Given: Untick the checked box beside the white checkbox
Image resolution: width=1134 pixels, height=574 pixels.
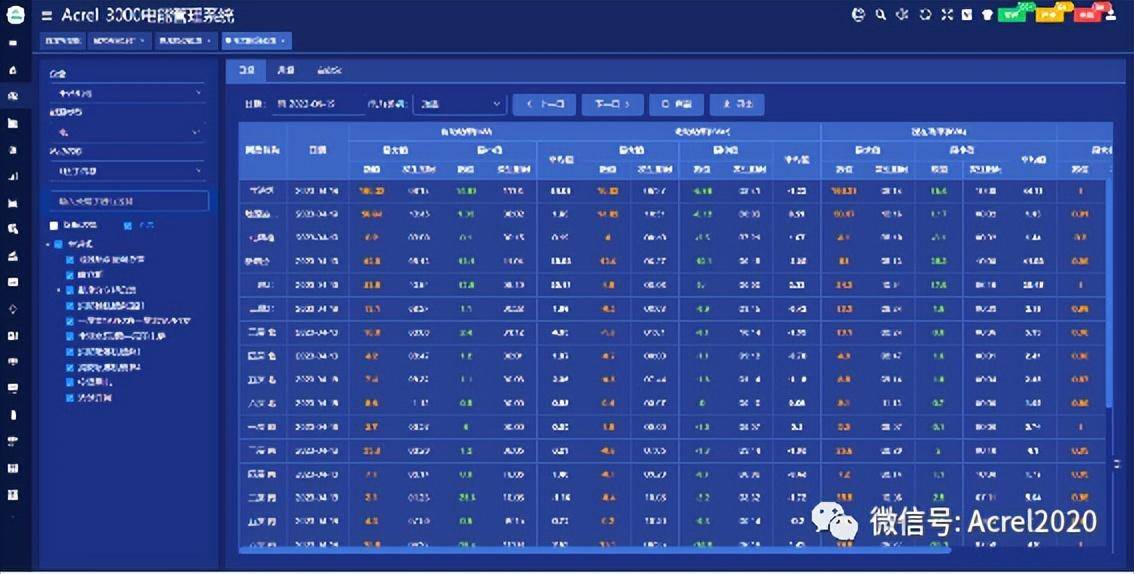Looking at the screenshot, I should pos(127,226).
